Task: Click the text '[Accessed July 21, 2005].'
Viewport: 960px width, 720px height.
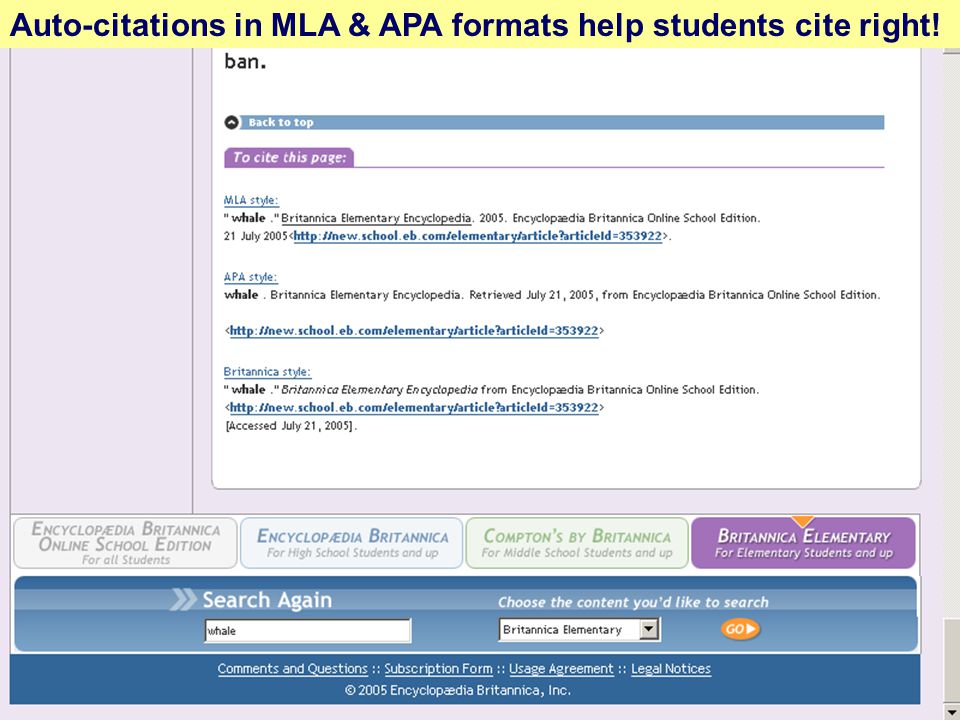Action: pyautogui.click(x=291, y=426)
